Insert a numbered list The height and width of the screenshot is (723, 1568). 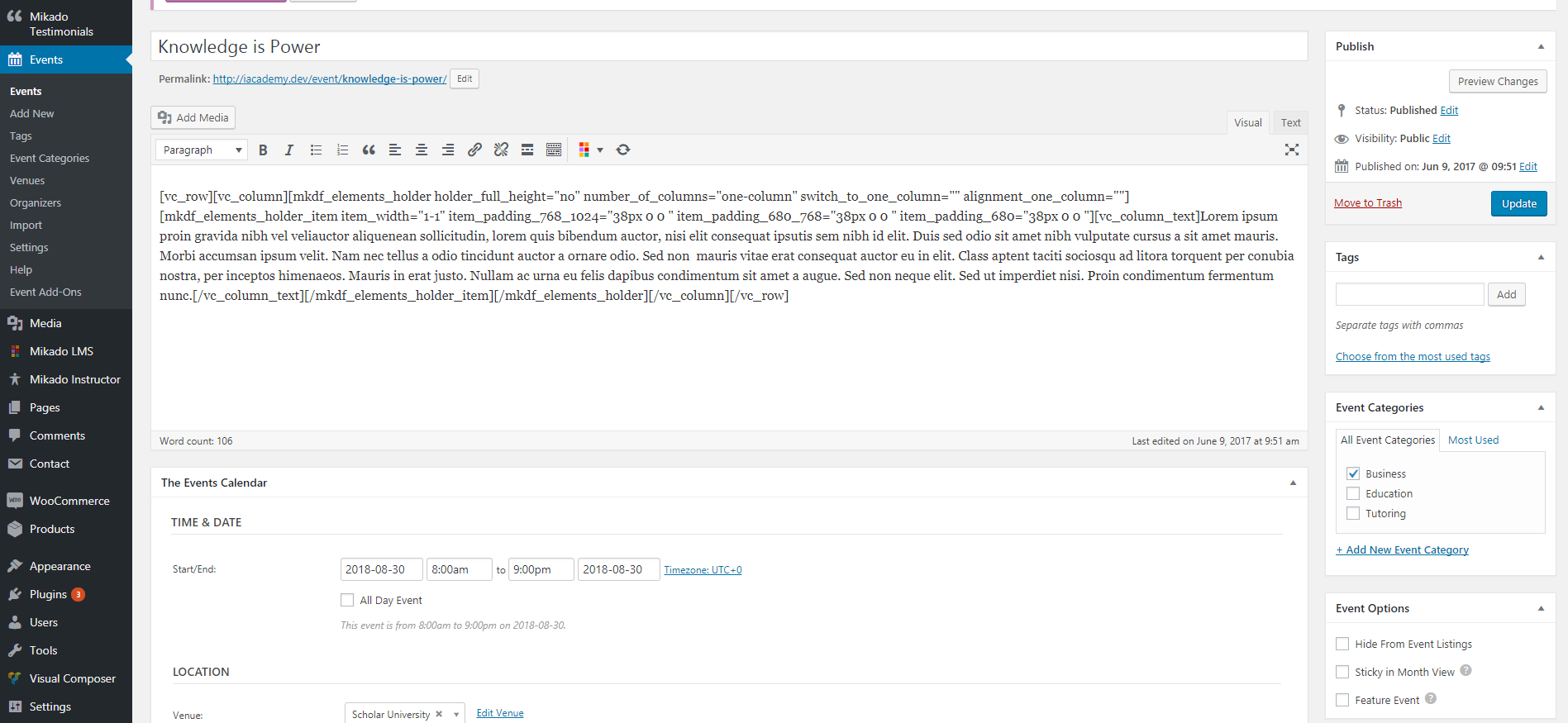pyautogui.click(x=342, y=150)
